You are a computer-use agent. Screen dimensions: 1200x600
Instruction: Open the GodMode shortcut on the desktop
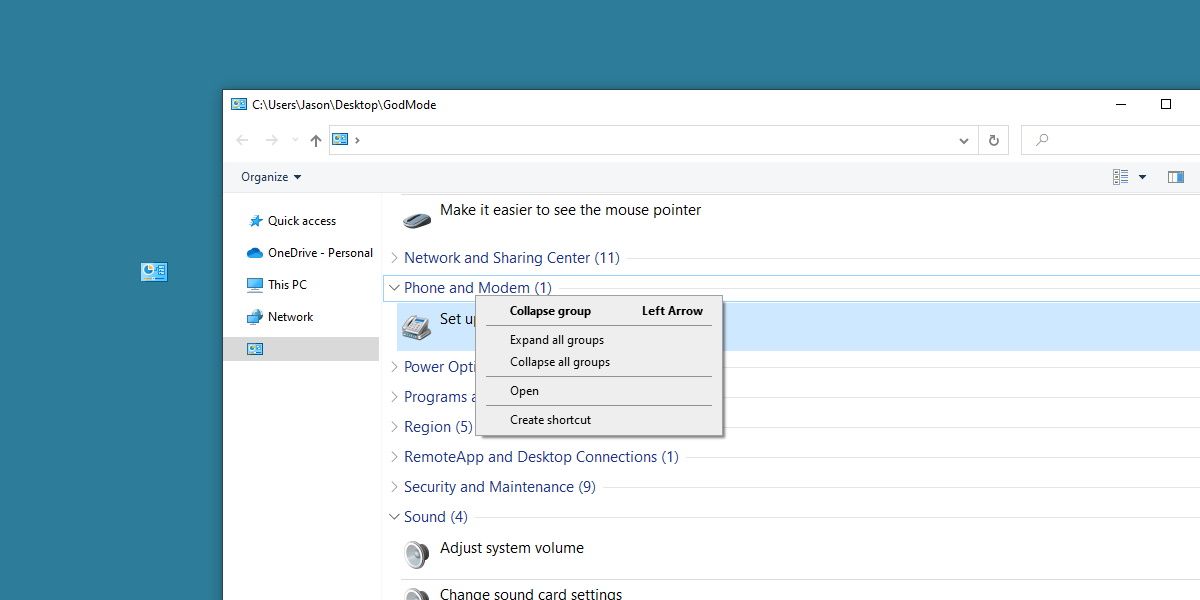(153, 271)
